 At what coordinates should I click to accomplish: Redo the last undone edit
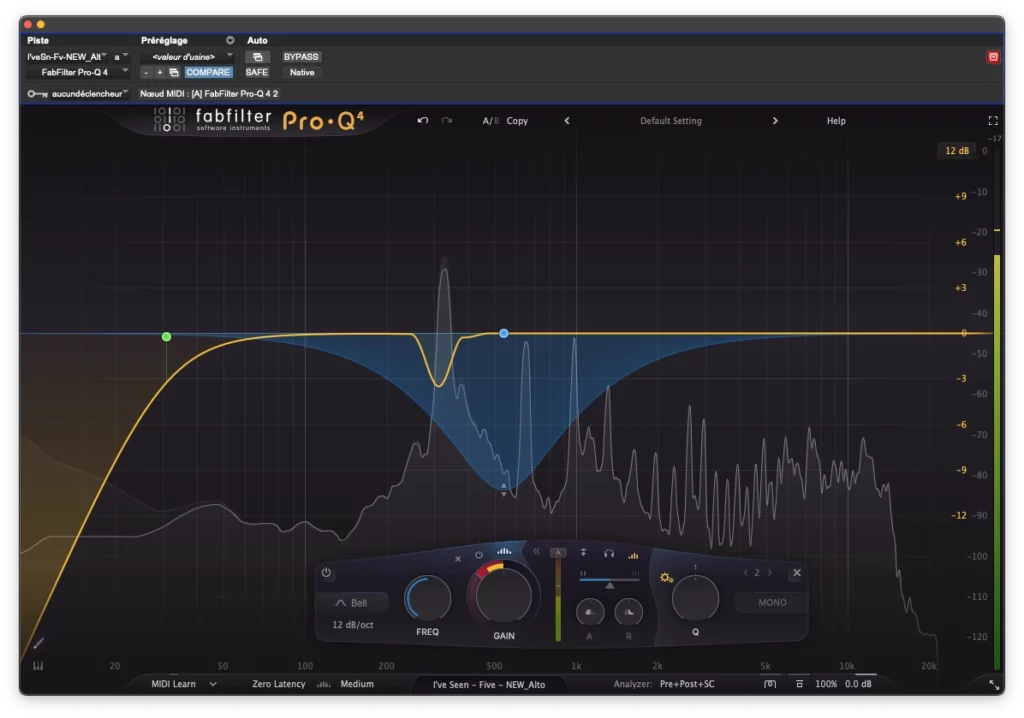(447, 121)
